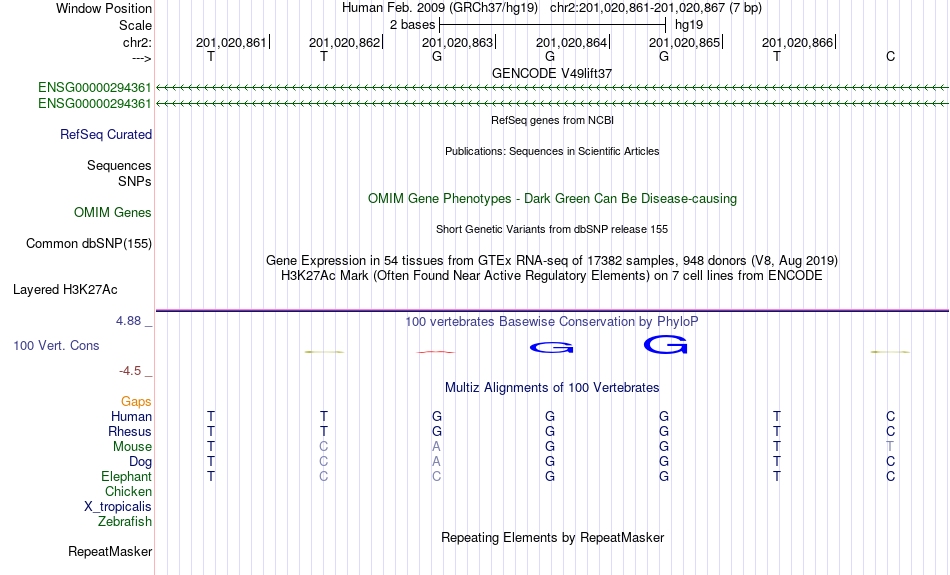
Task: Click Publications: Sequences in Scientific Articles title
Action: tap(552, 151)
